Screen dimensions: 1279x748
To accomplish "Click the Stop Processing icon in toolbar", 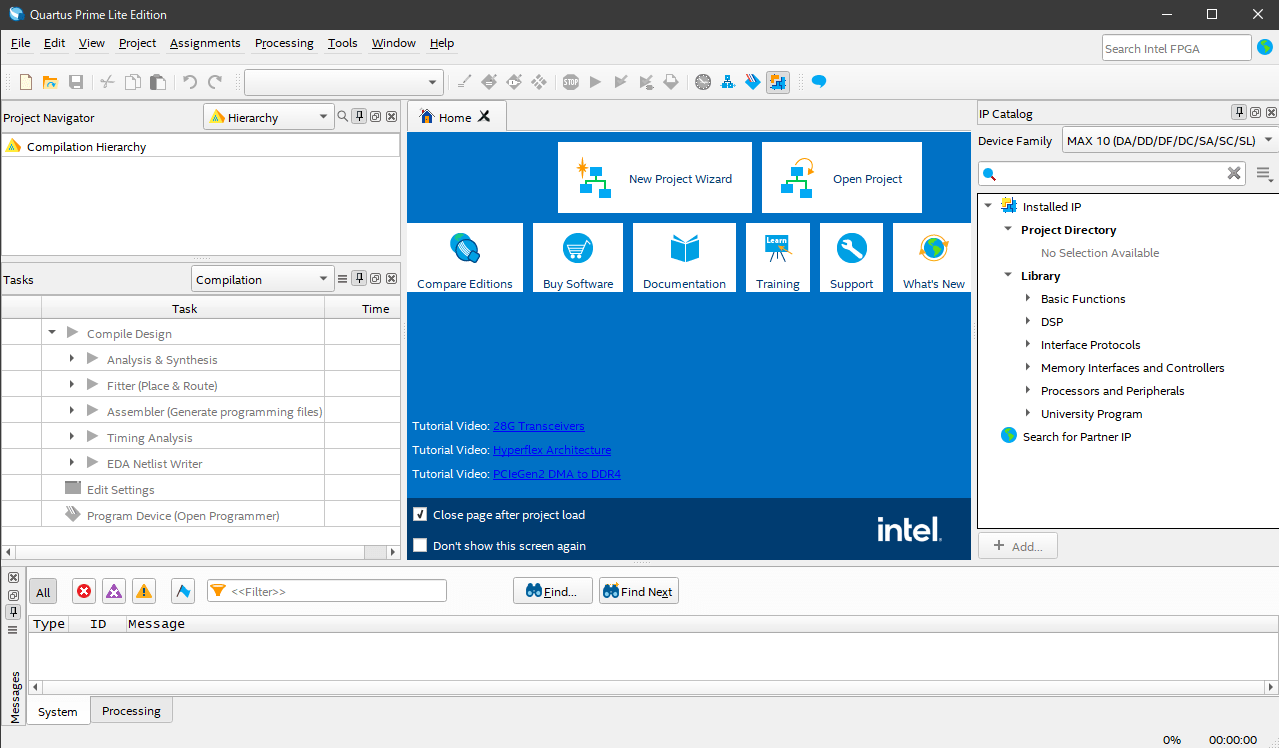I will click(x=571, y=82).
